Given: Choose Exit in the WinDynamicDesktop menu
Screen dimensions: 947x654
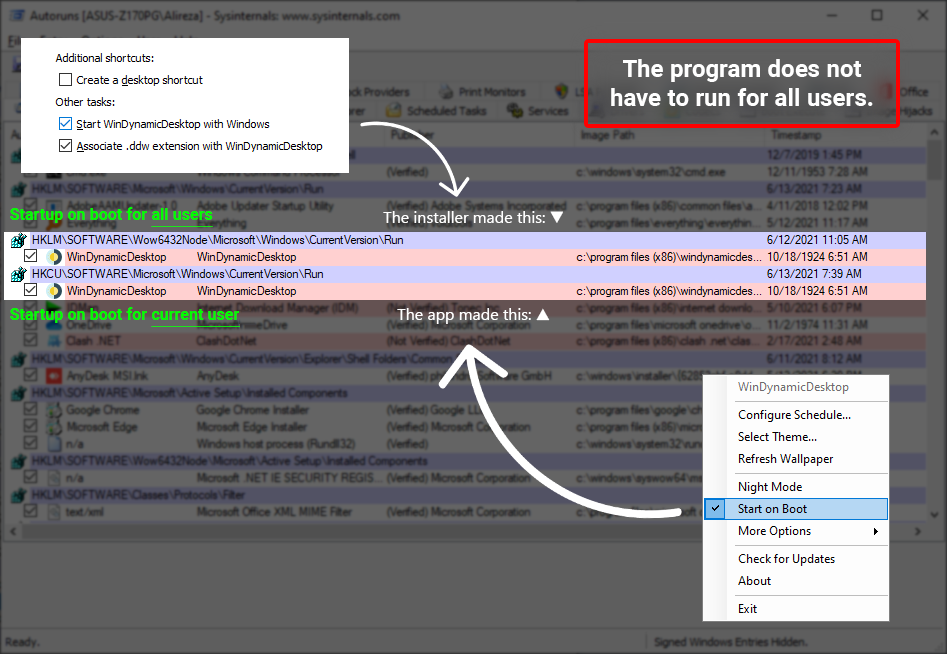Looking at the screenshot, I should pos(796,609).
